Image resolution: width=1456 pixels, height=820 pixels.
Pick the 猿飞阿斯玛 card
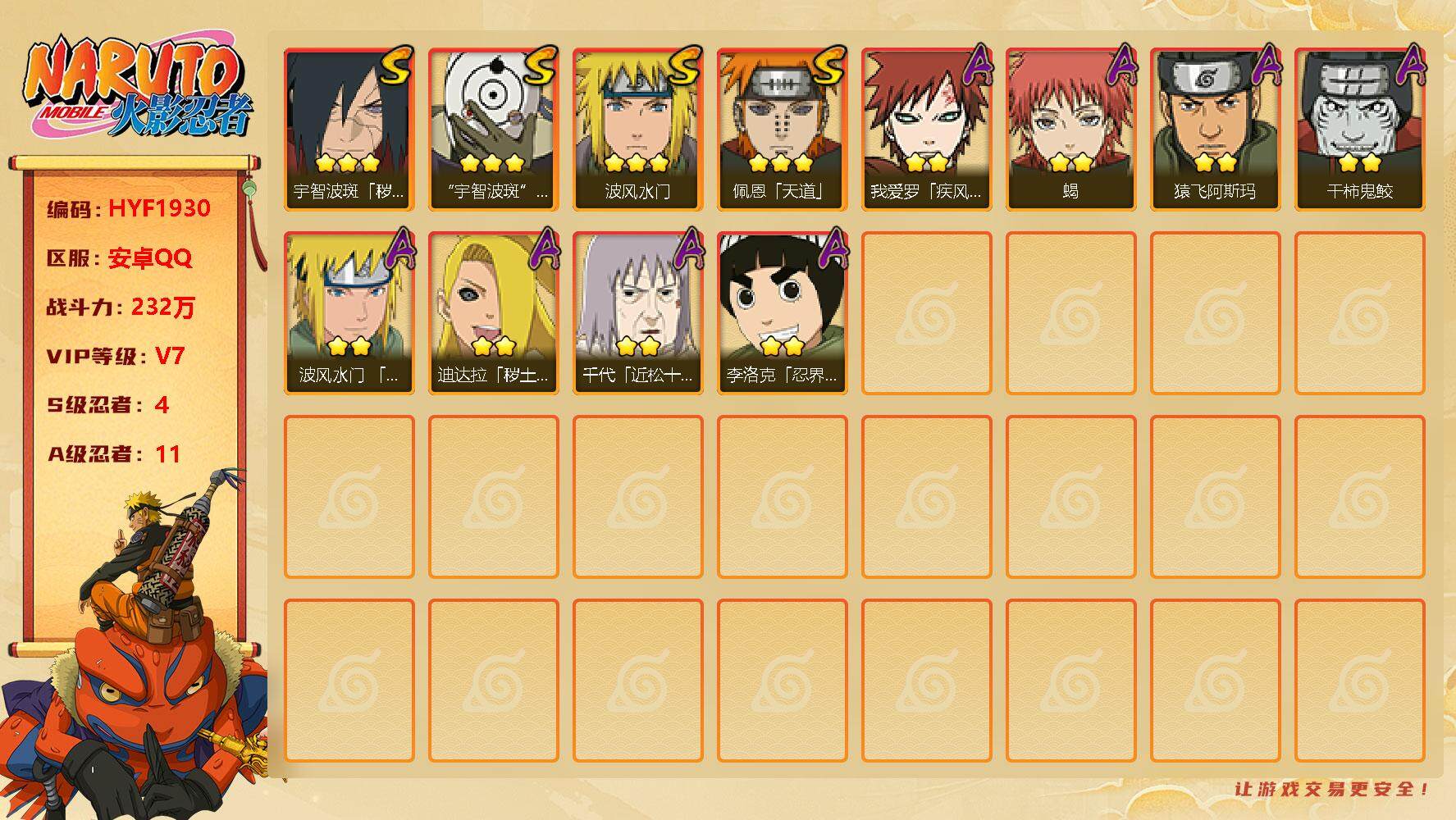1216,129
